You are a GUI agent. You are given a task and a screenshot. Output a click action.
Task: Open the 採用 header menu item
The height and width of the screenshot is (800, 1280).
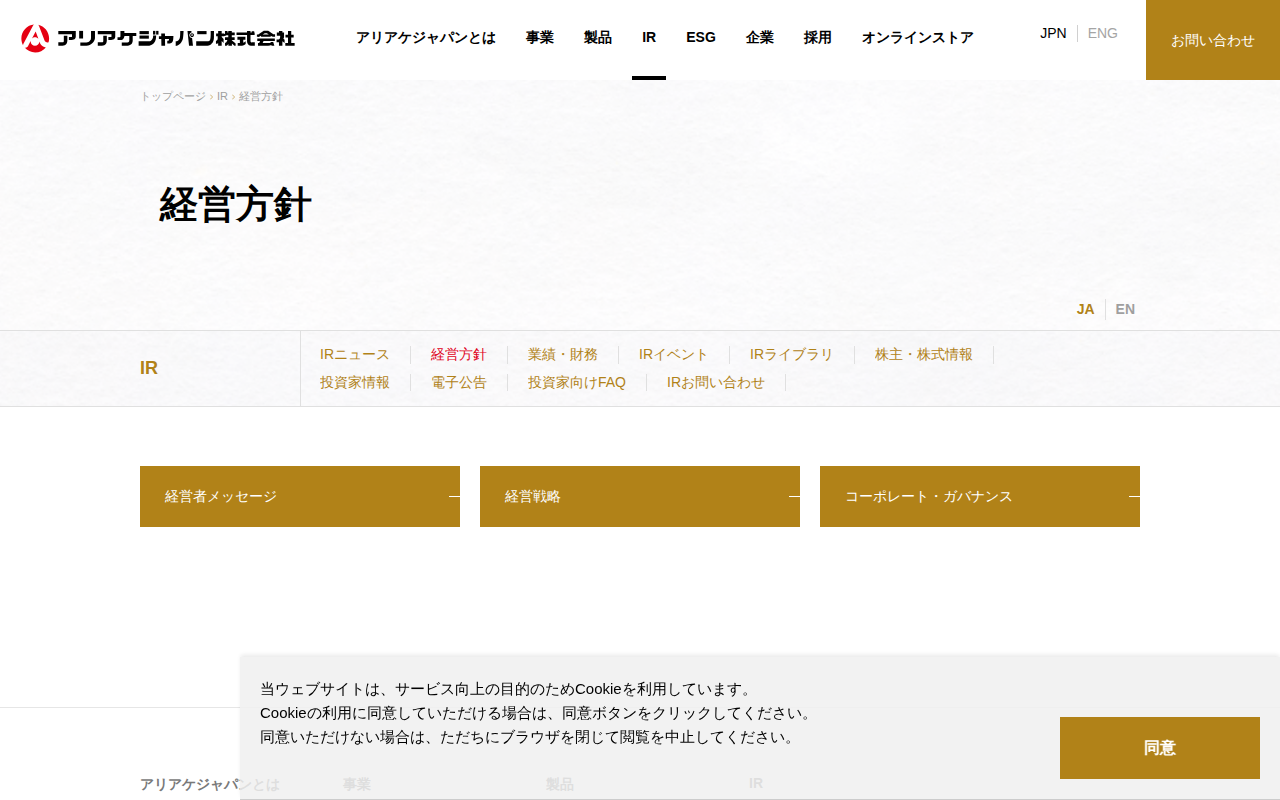point(818,37)
